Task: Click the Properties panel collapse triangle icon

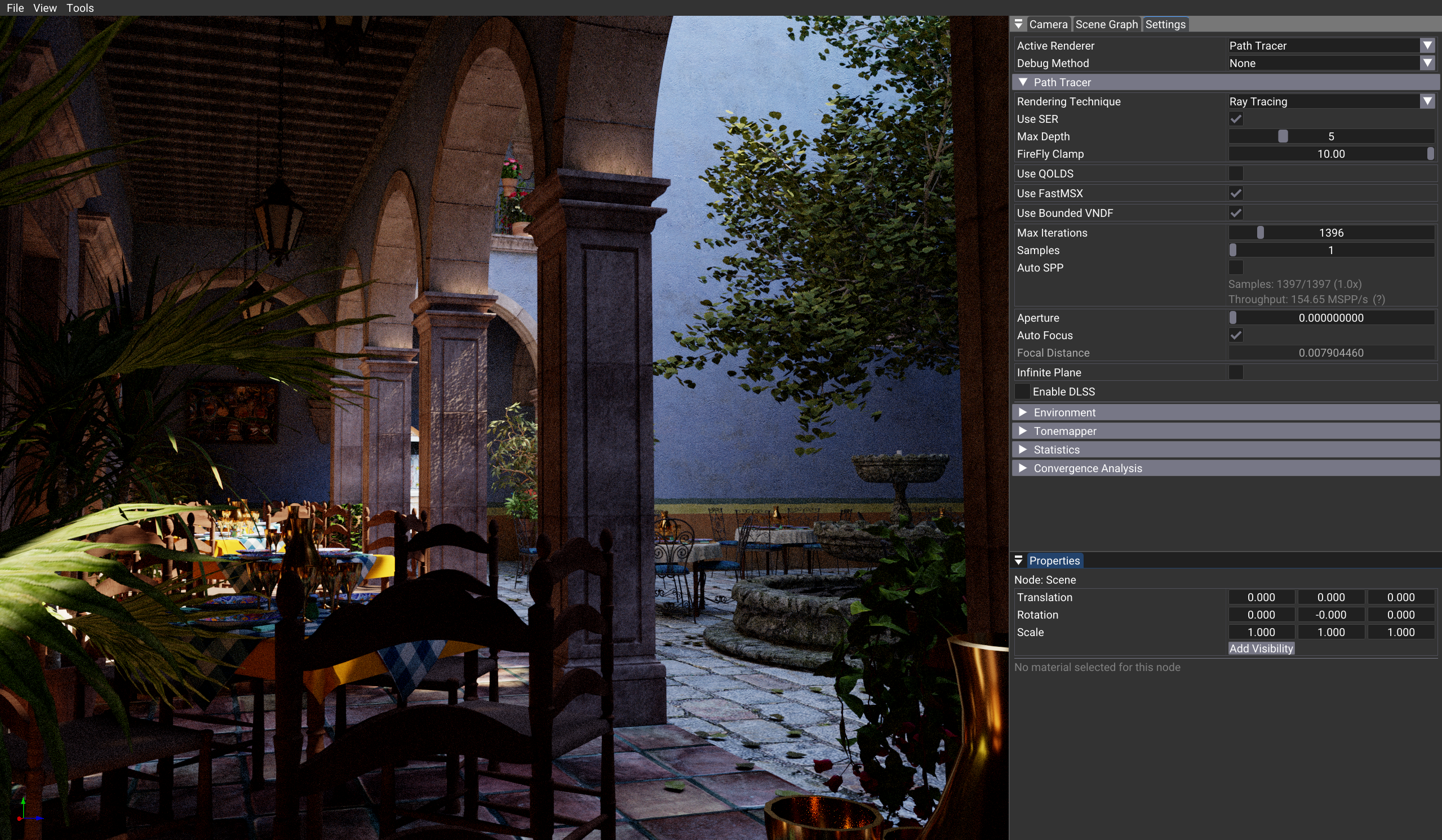Action: click(x=1019, y=560)
